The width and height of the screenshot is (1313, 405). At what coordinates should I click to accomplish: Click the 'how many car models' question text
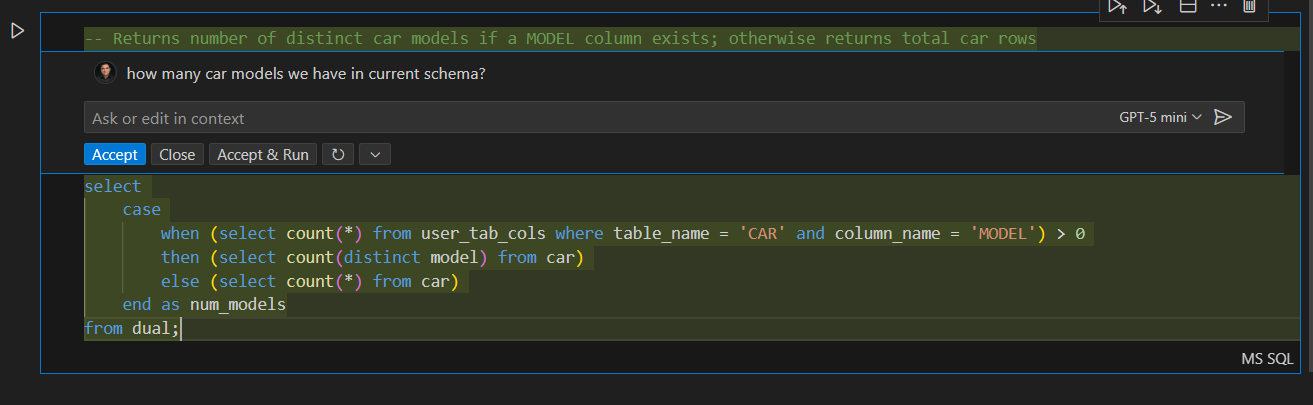click(x=306, y=74)
